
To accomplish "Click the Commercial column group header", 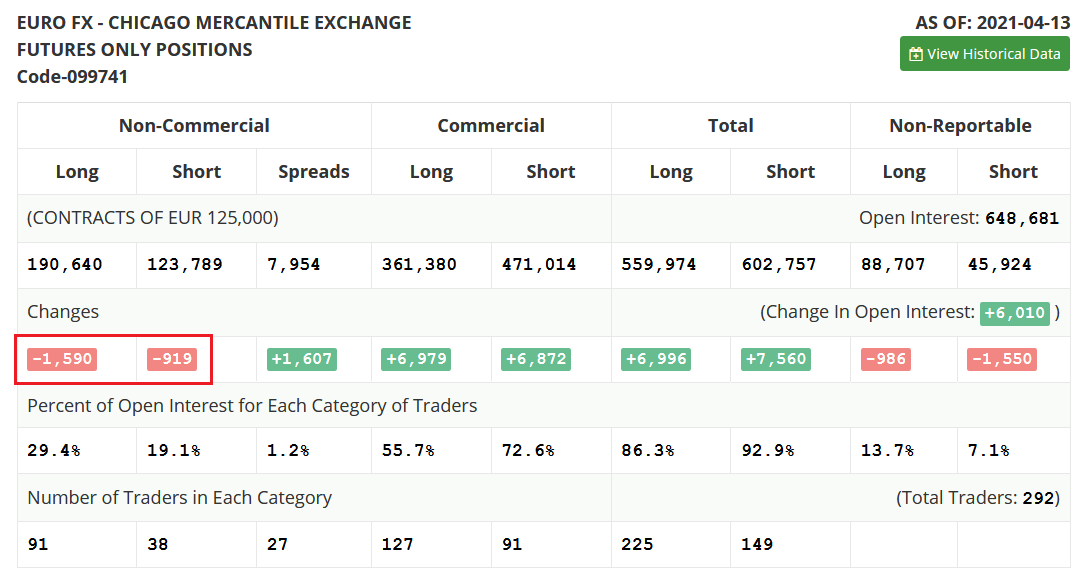I will point(491,126).
